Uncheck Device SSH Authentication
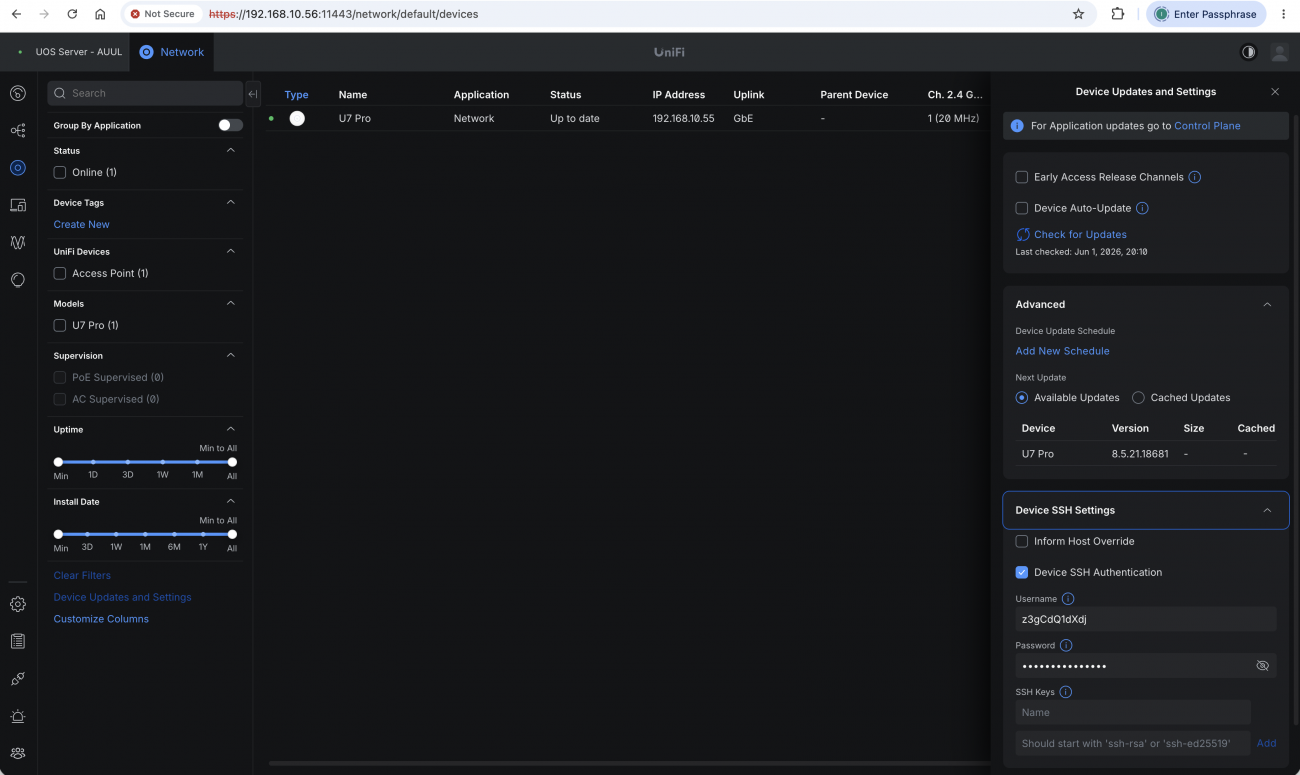1300x775 pixels. pos(1022,572)
